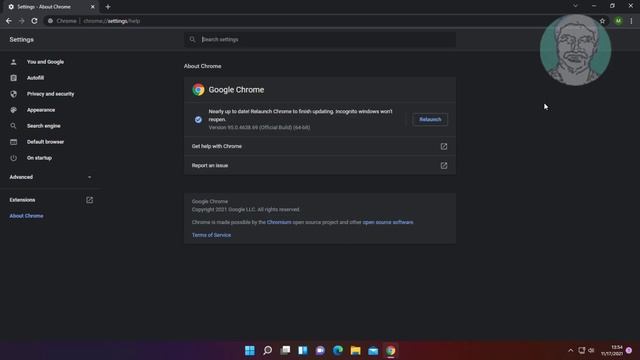
Task: Click the site info icon in address bar
Action: click(50, 21)
